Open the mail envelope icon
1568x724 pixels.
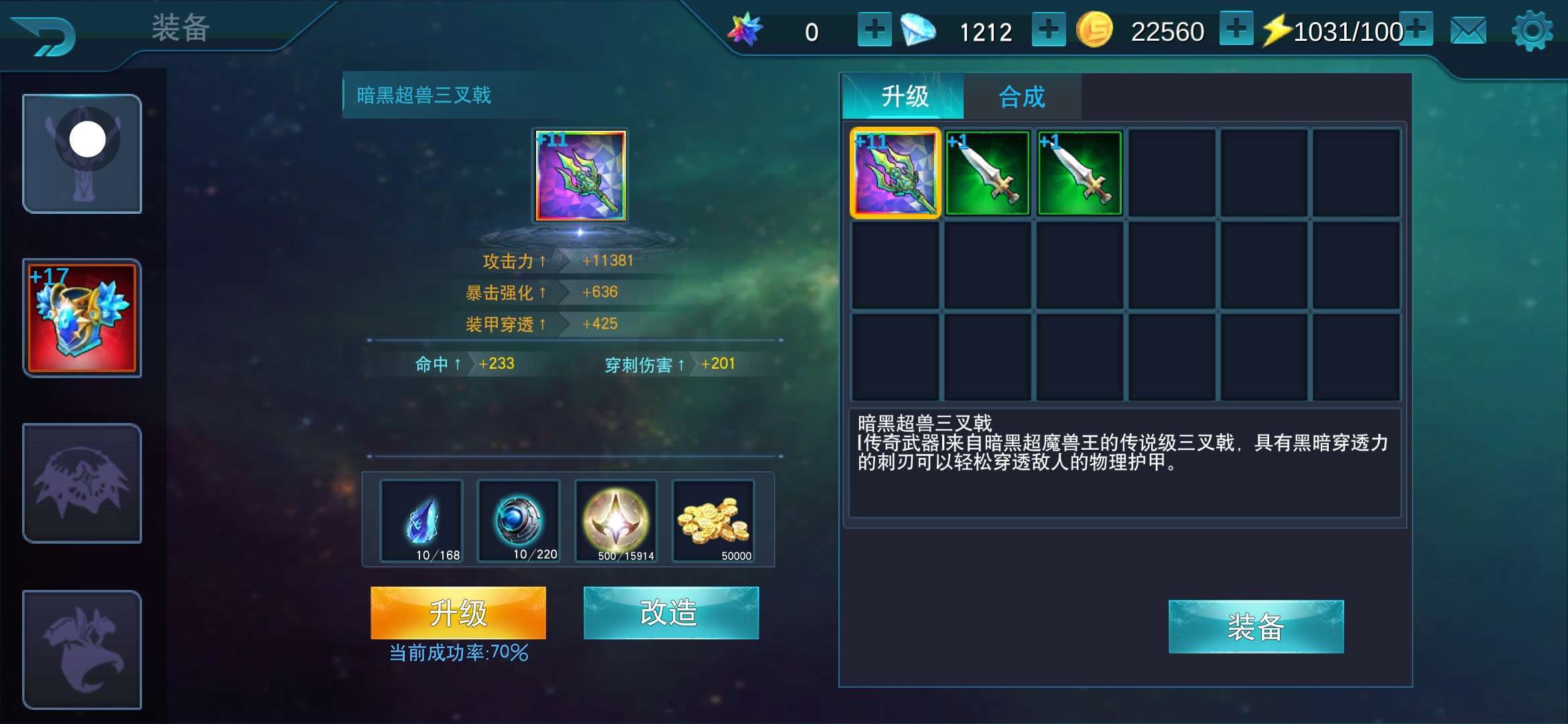pyautogui.click(x=1468, y=31)
